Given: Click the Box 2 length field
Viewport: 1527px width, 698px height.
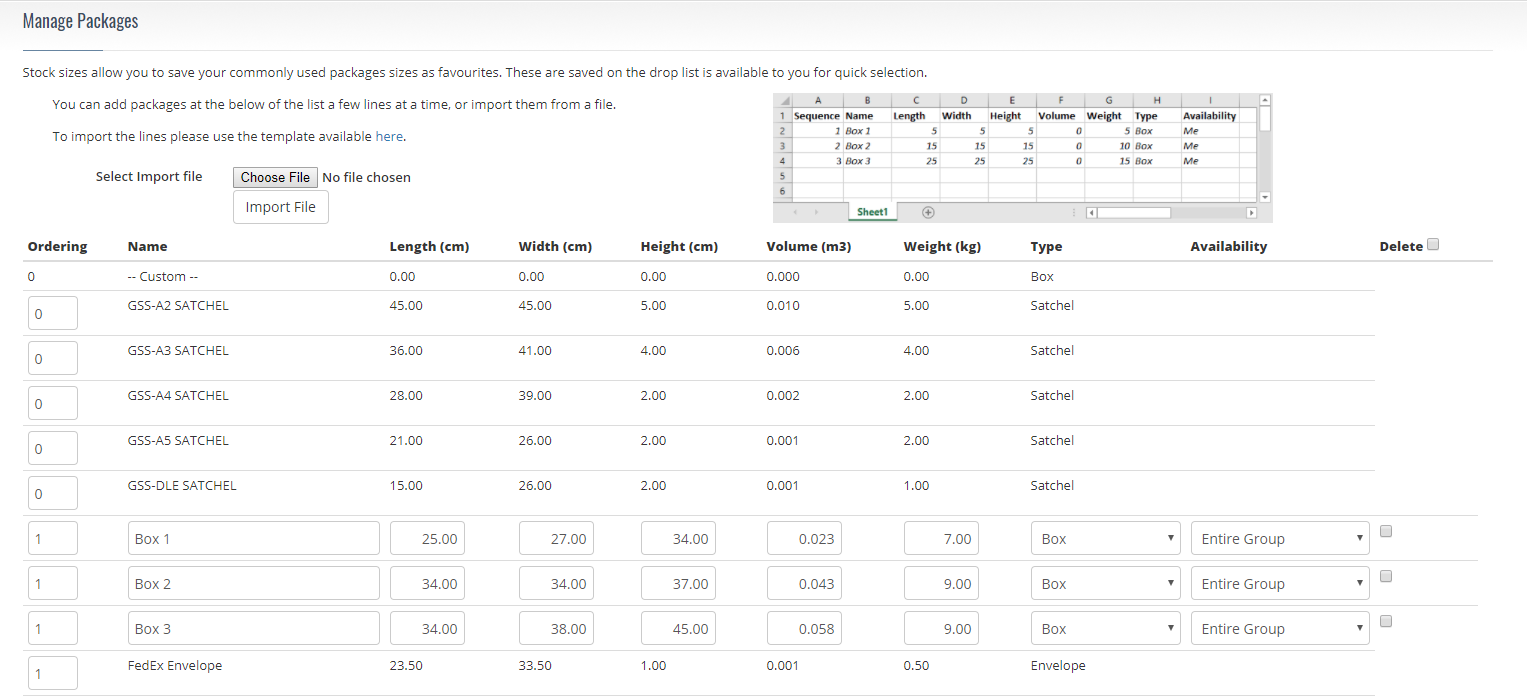Looking at the screenshot, I should (x=427, y=583).
